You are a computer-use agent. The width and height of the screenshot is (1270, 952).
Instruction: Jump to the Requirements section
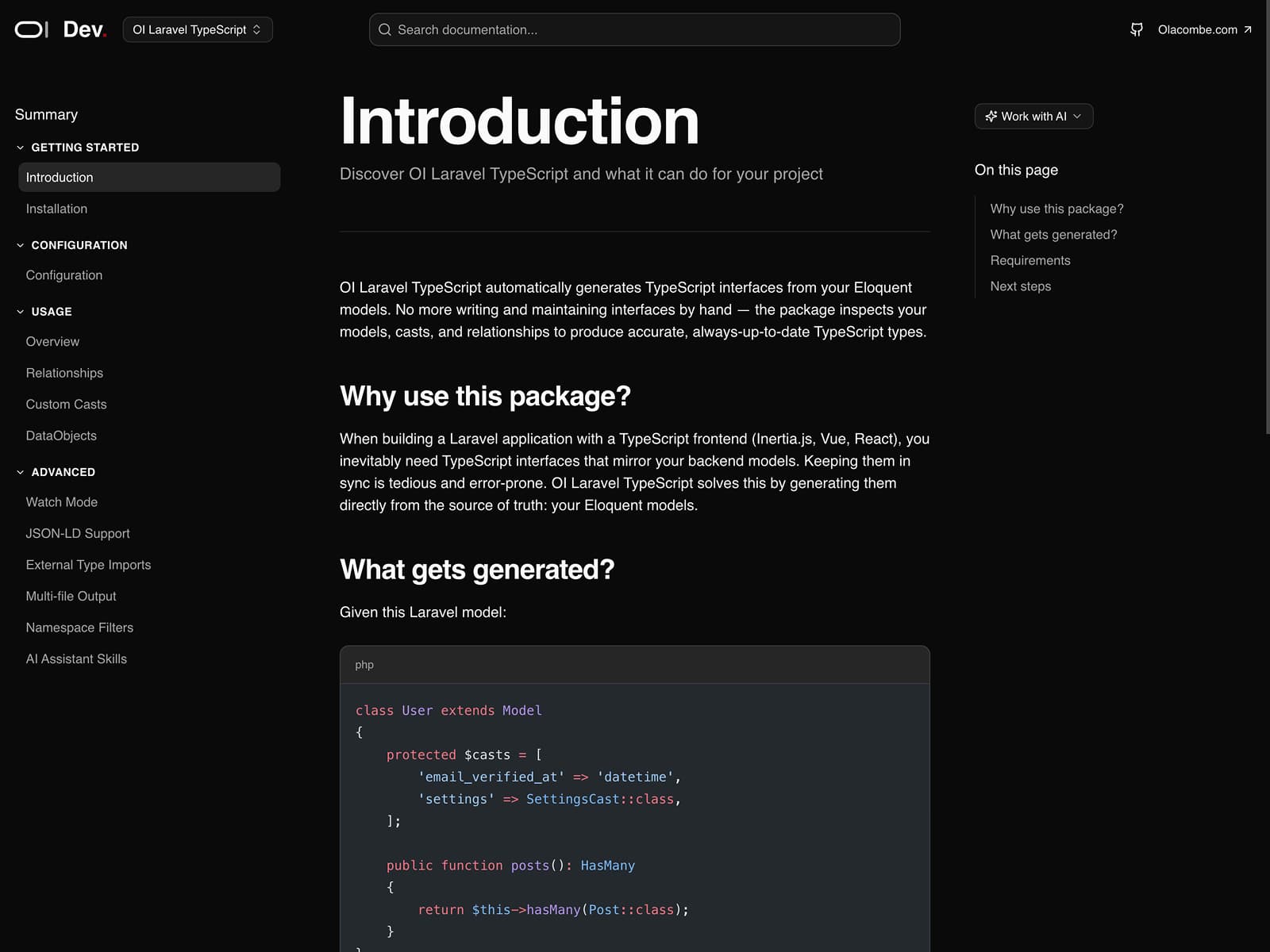[x=1030, y=260]
